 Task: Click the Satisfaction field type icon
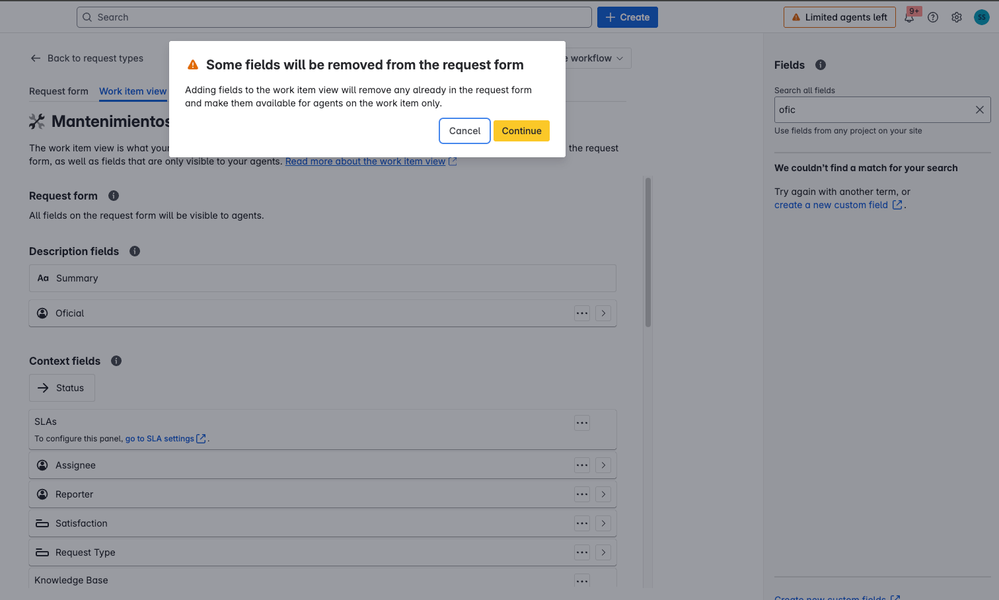(x=42, y=523)
